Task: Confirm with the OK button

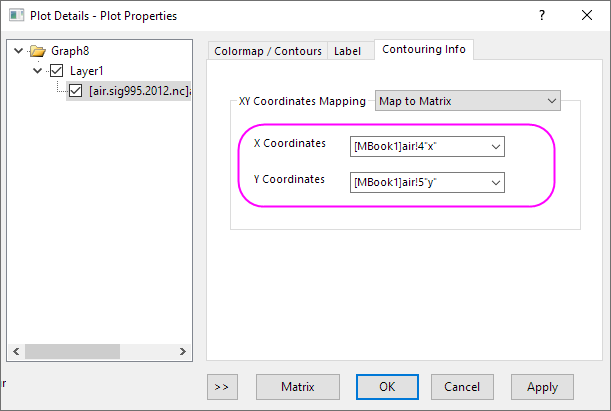Action: (x=386, y=386)
